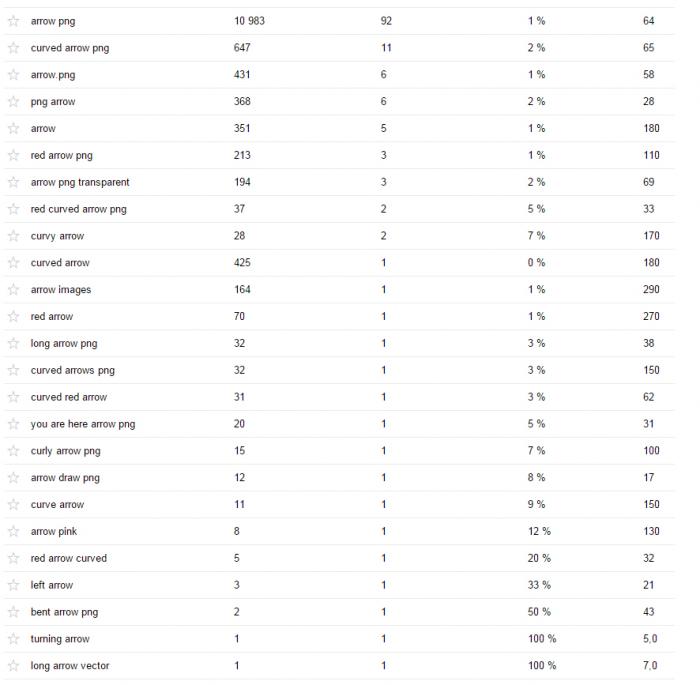Open "curved arrows png" query details
The height and width of the screenshot is (685, 700).
[73, 370]
